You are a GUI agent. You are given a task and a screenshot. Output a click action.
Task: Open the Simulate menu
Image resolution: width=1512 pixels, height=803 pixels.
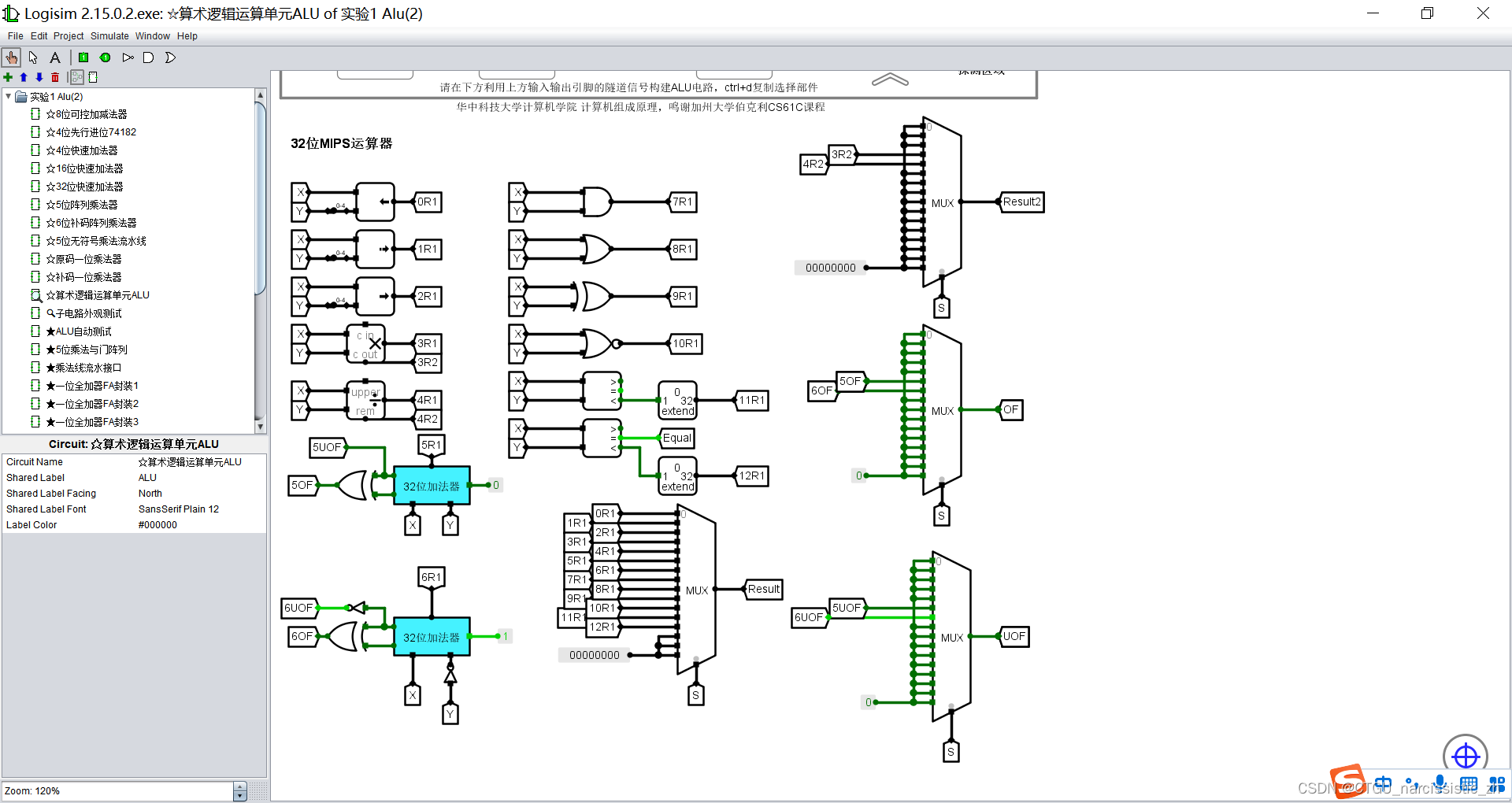click(109, 36)
